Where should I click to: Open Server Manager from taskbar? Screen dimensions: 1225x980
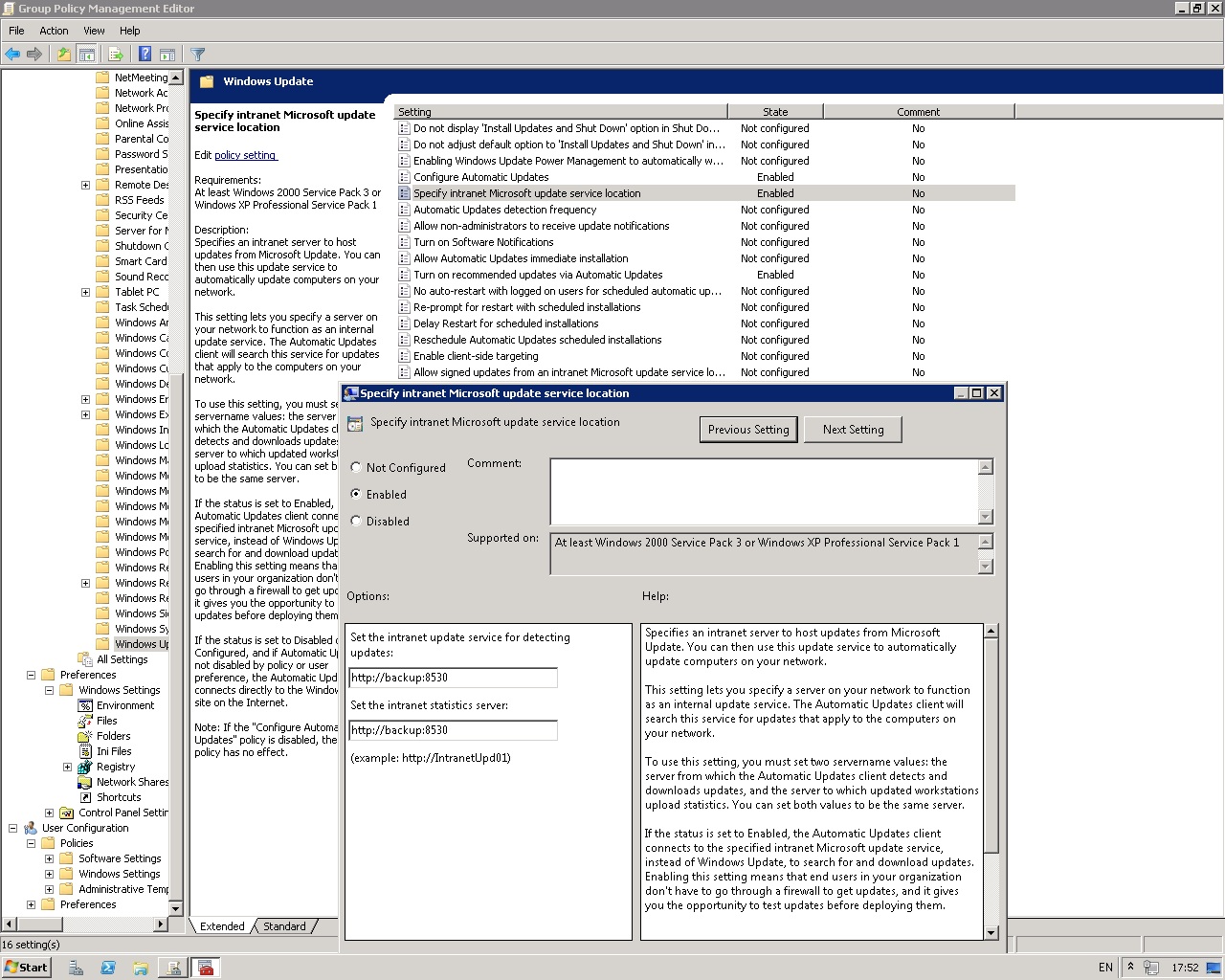click(x=76, y=968)
